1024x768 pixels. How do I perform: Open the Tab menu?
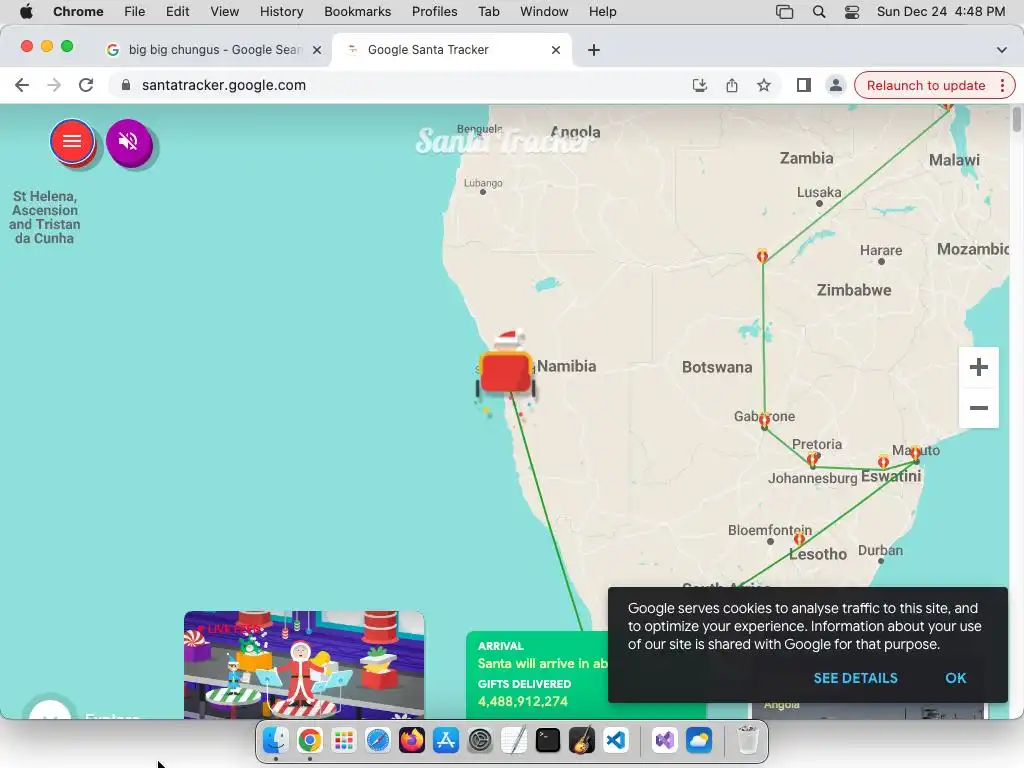tap(488, 11)
